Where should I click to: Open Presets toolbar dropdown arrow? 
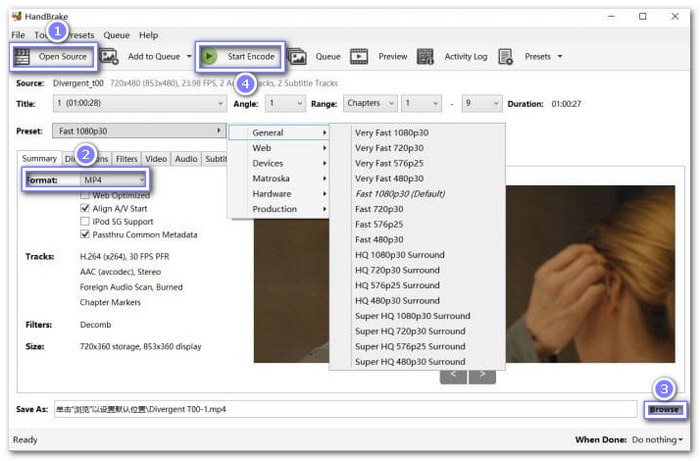click(560, 57)
